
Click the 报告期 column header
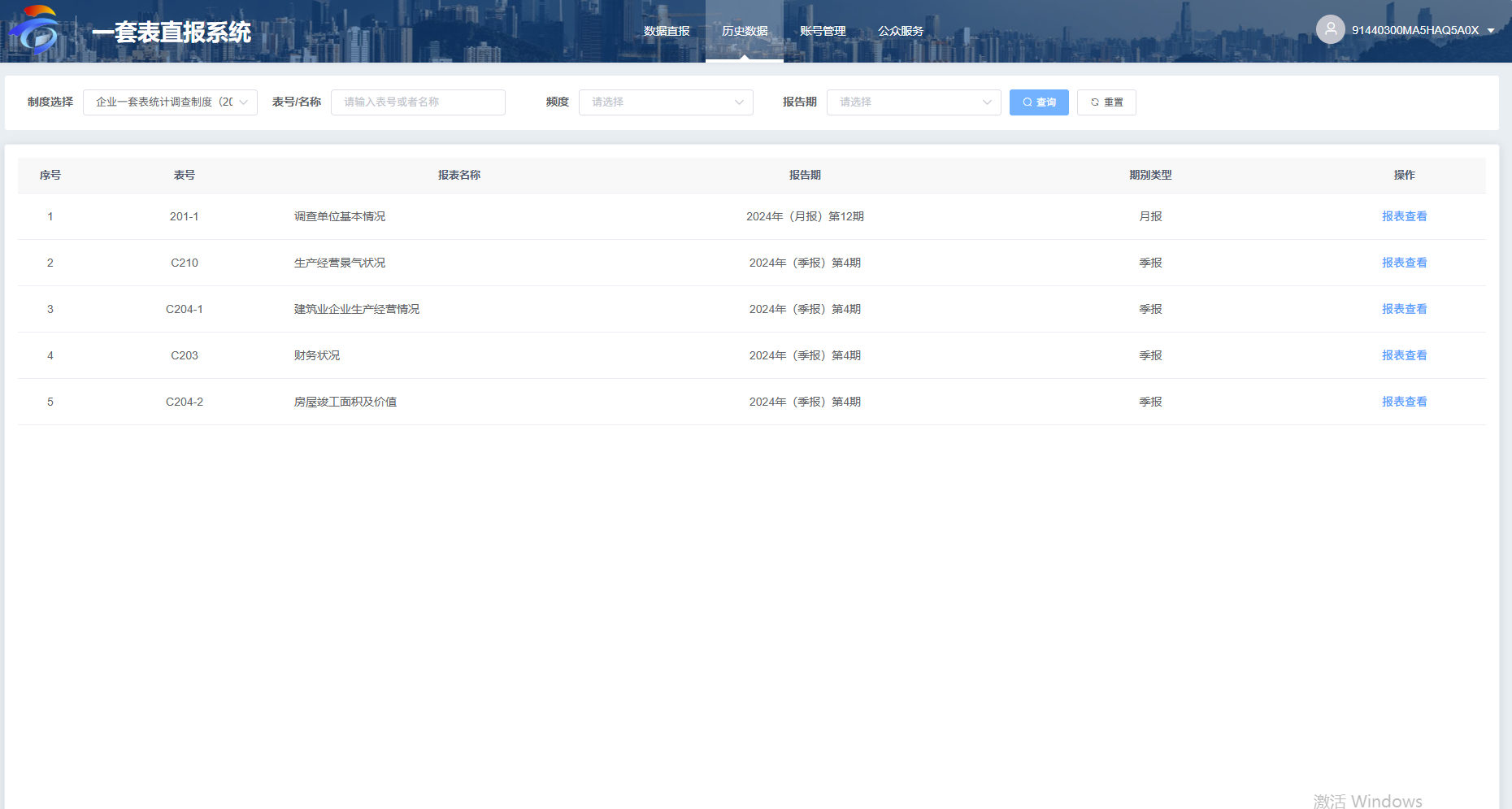coord(805,175)
